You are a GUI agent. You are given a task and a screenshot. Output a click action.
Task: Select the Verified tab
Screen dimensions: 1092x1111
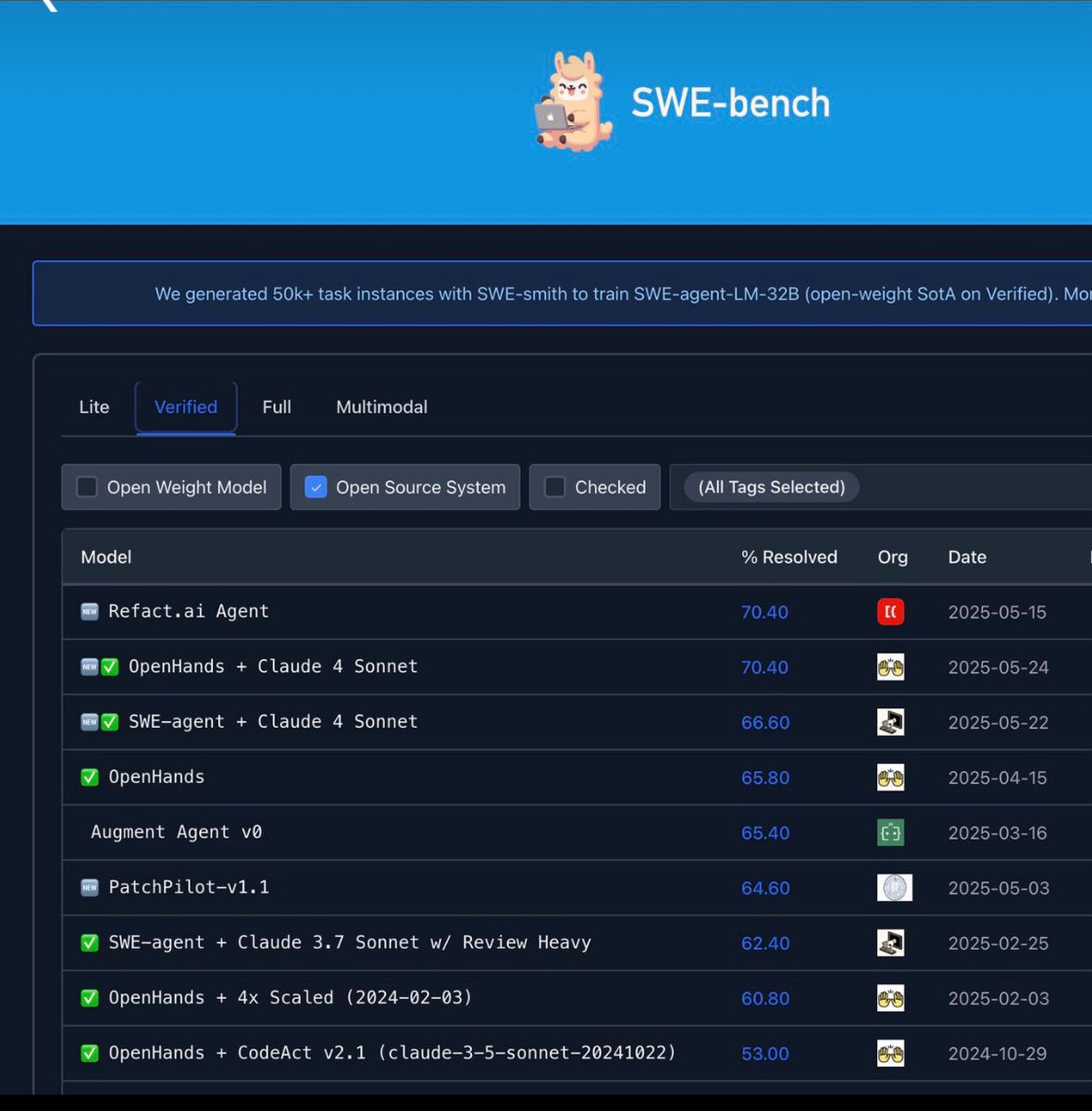coord(186,407)
